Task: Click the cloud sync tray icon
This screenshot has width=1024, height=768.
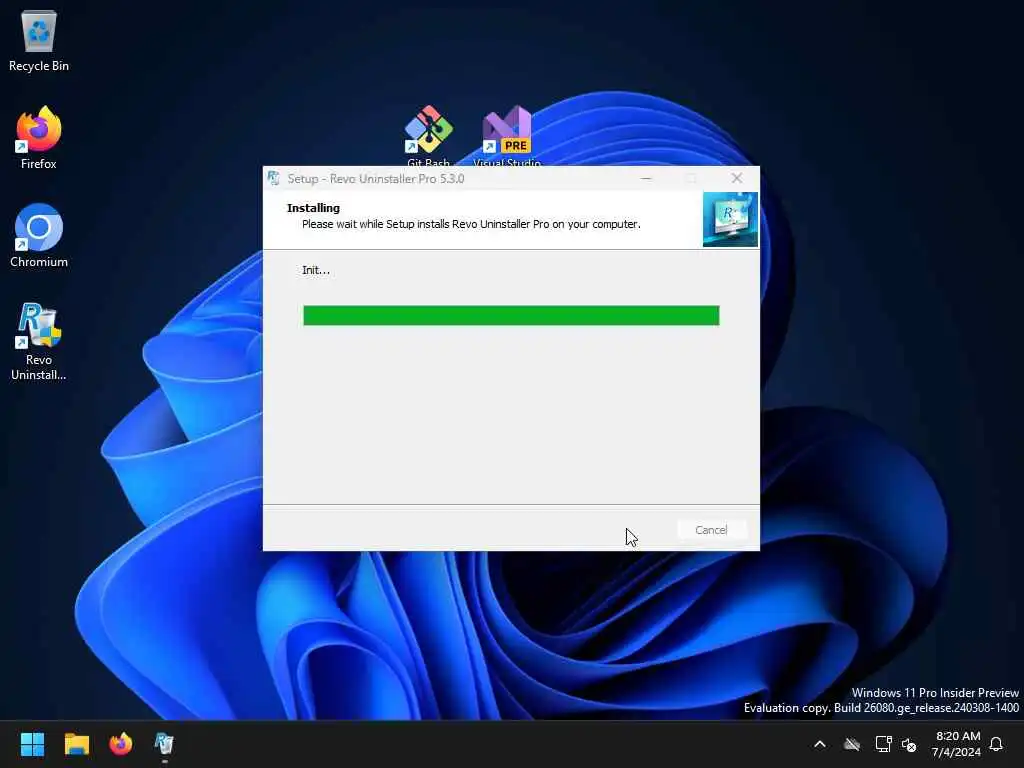Action: (852, 744)
